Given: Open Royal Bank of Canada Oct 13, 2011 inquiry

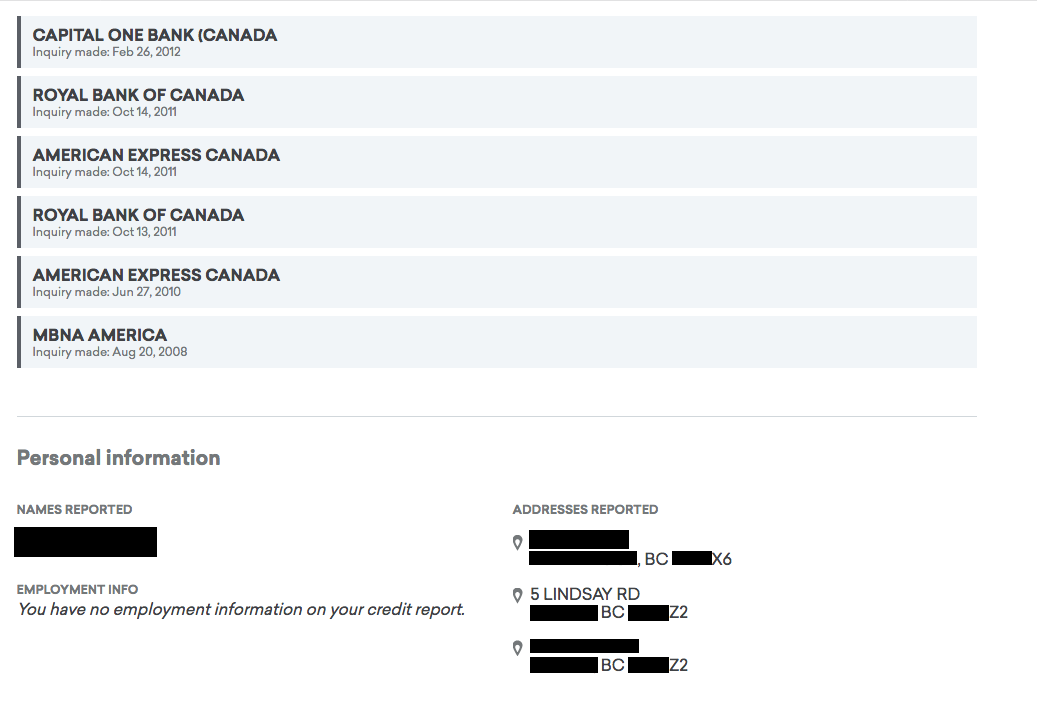Looking at the screenshot, I should [x=497, y=222].
